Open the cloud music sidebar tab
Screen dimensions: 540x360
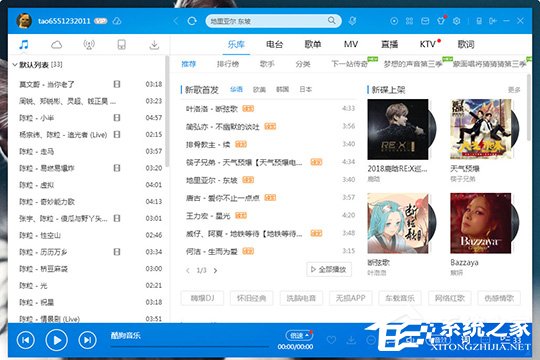56,45
